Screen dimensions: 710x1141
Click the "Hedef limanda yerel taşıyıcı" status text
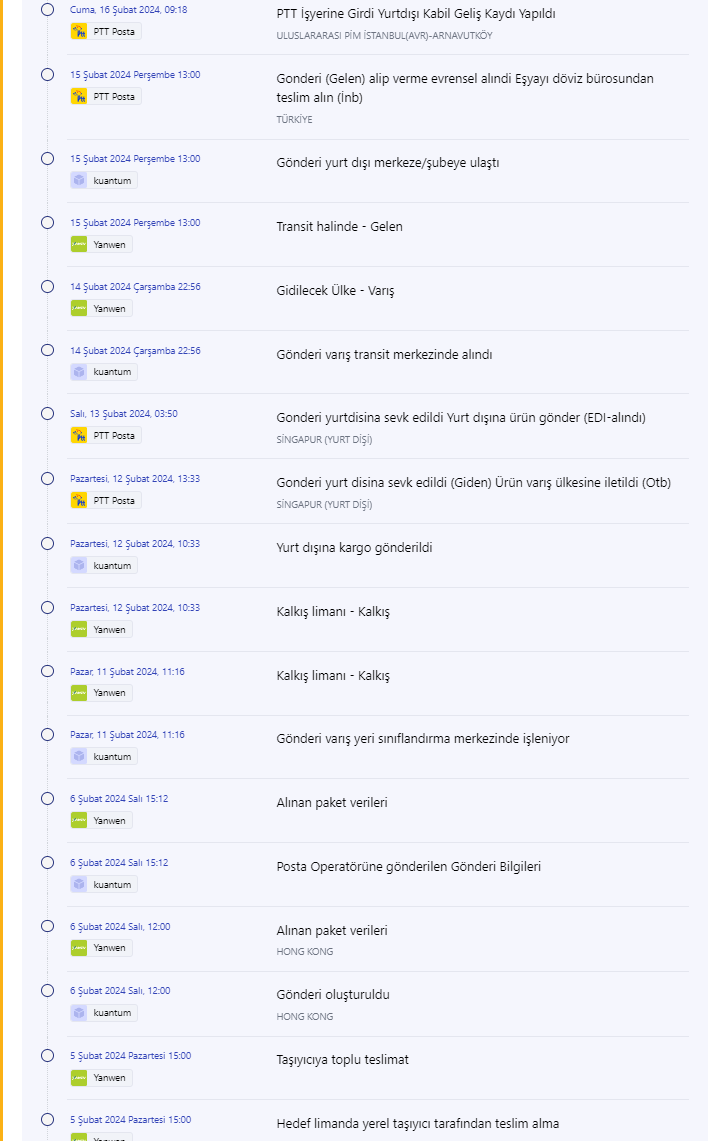click(x=418, y=1124)
